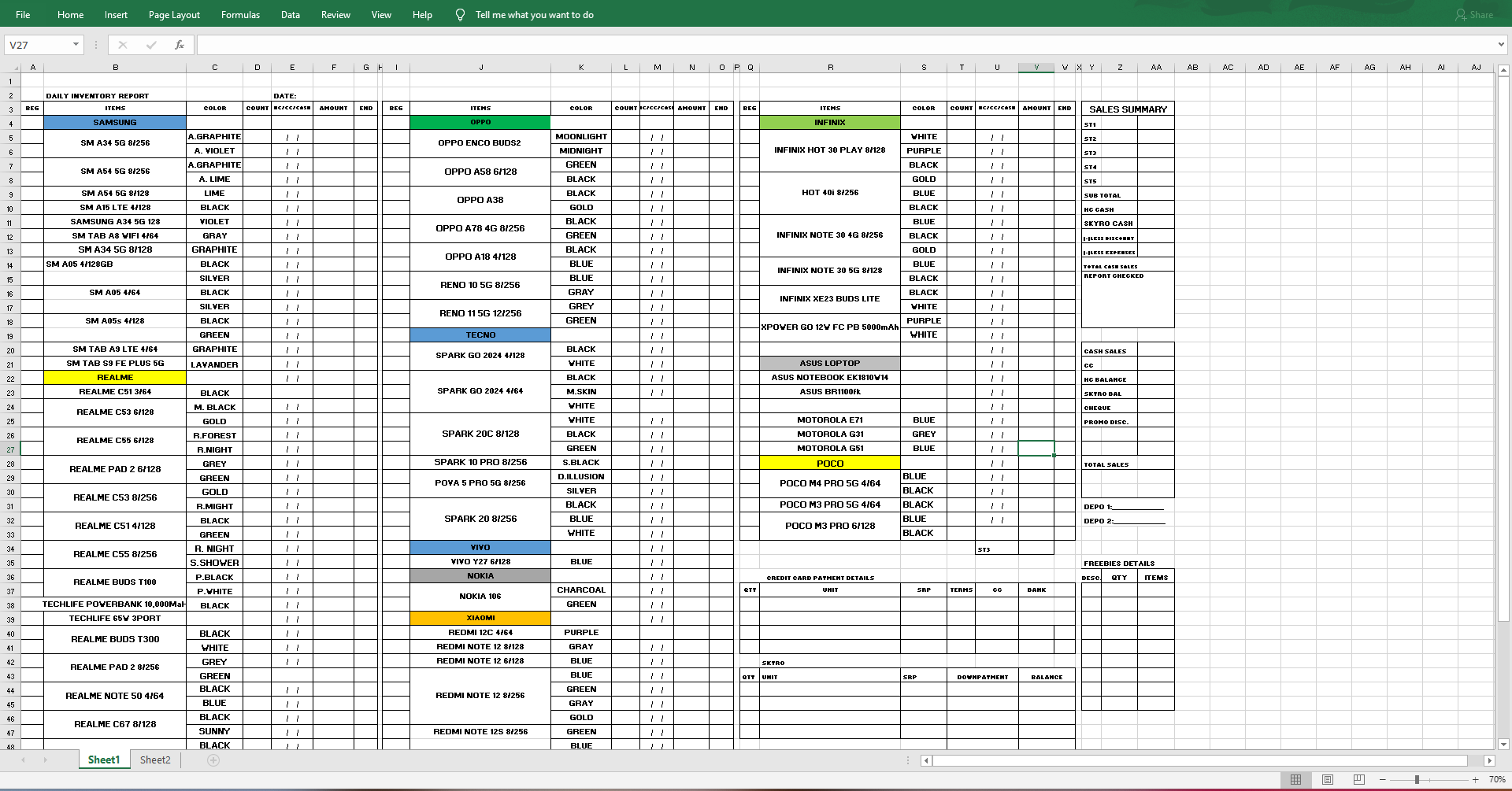This screenshot has width=1512, height=791.
Task: Click the yellow POCO header cell
Action: pos(830,464)
